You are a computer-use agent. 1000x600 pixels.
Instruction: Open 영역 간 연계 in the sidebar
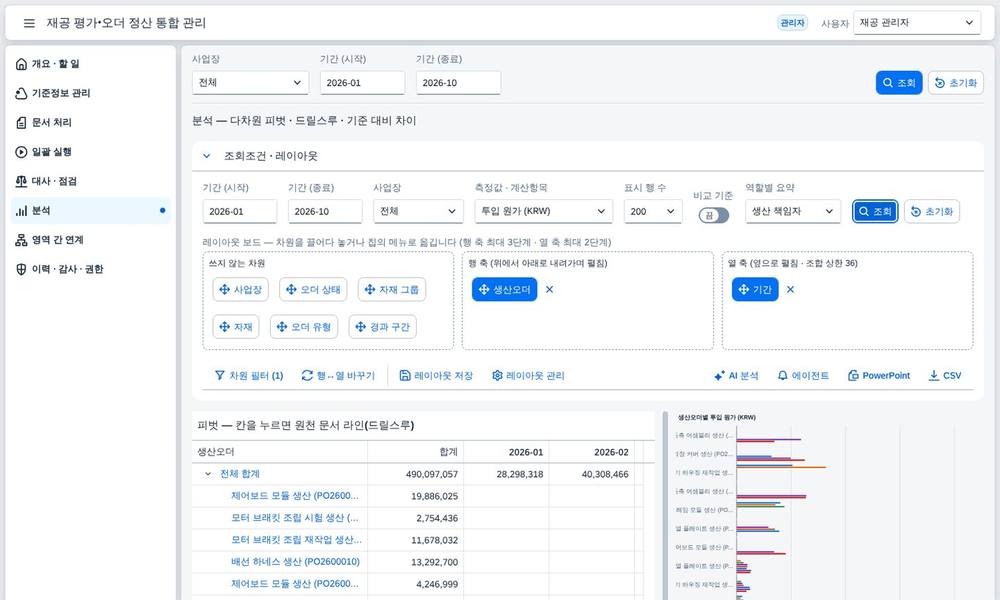(x=90, y=240)
